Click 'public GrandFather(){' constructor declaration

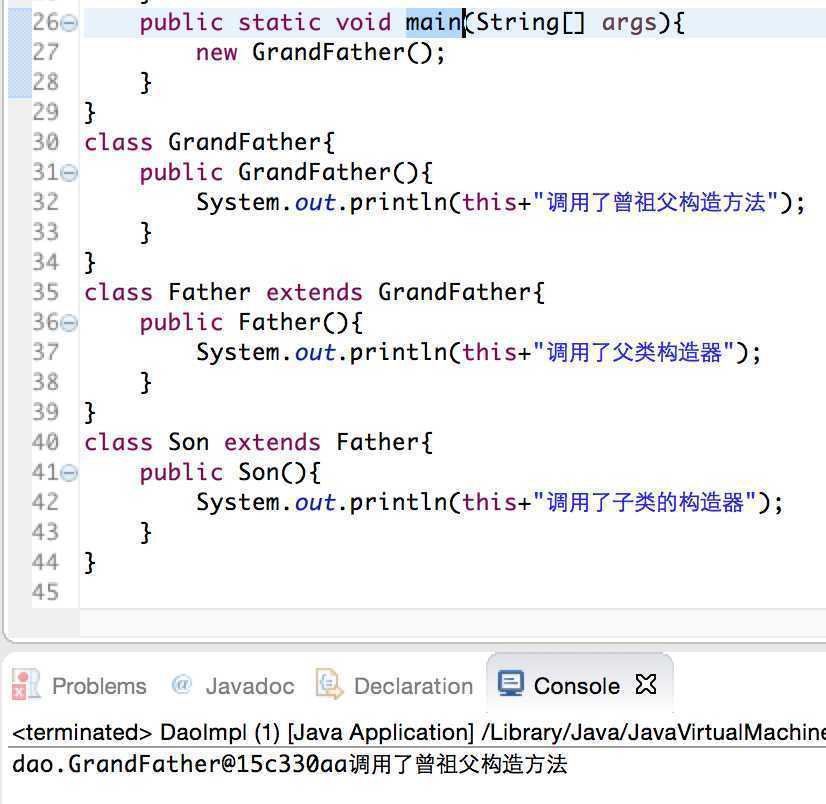tap(286, 172)
